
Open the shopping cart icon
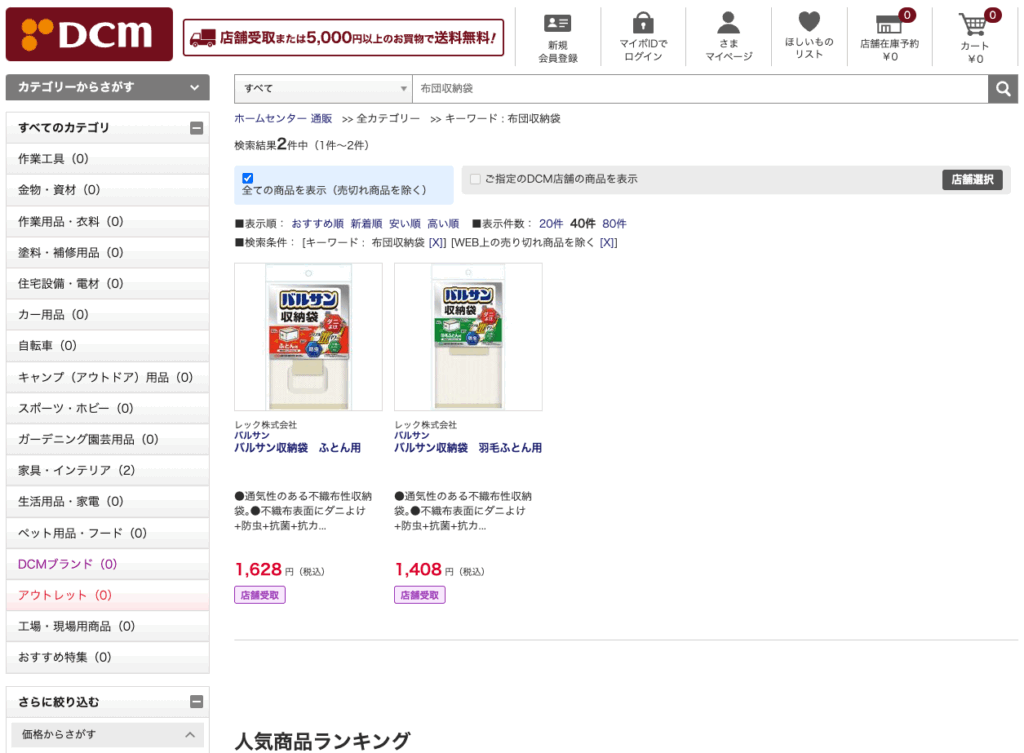coord(973,23)
